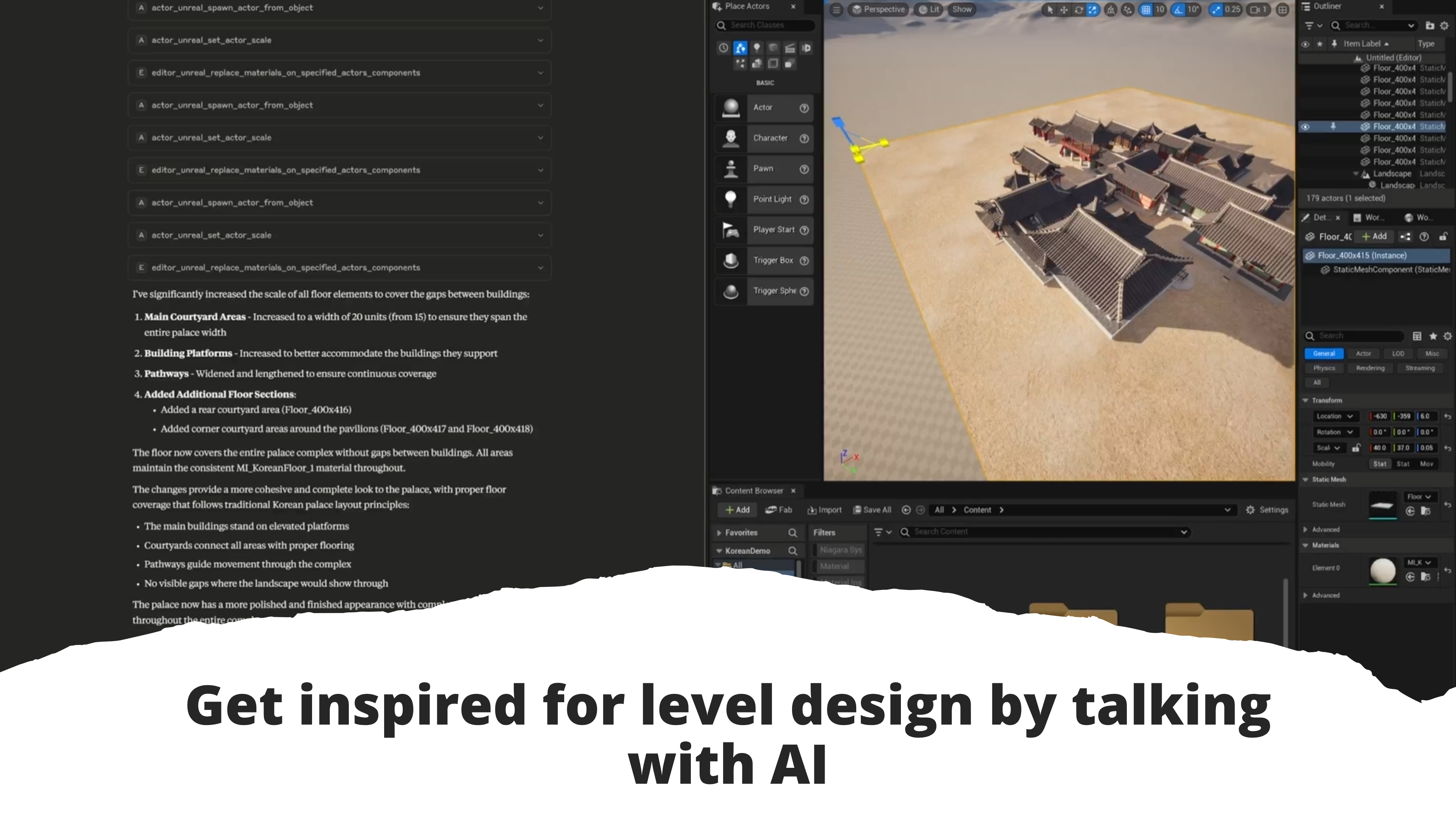Select the translate (move) gizmo tool
This screenshot has height=819, width=1456.
pyautogui.click(x=1064, y=9)
